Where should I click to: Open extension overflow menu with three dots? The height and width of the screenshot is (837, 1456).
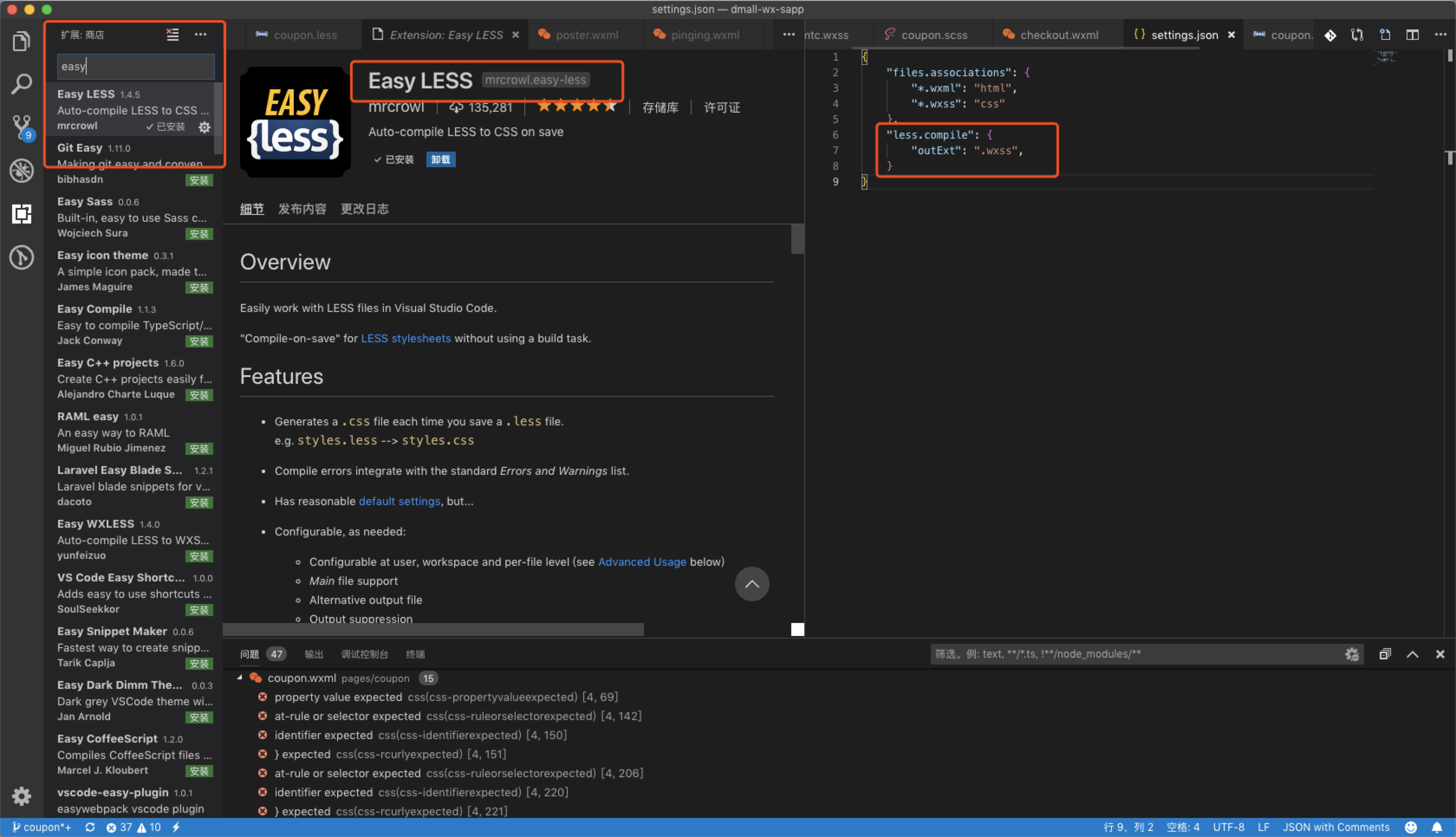[x=199, y=34]
